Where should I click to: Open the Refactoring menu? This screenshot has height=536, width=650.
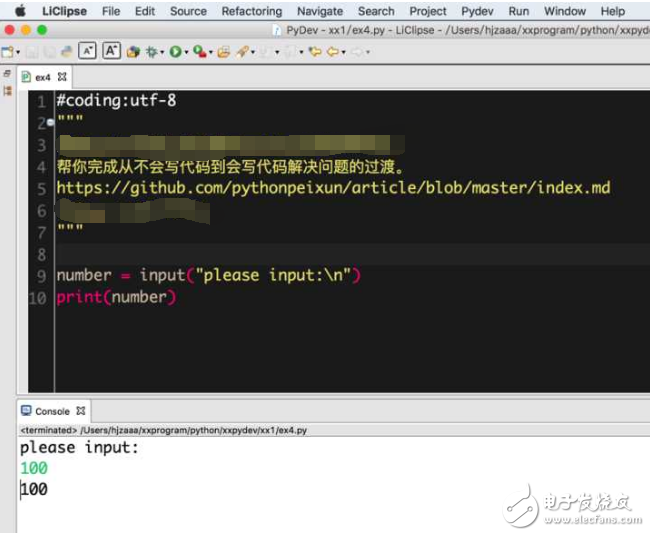tap(251, 11)
